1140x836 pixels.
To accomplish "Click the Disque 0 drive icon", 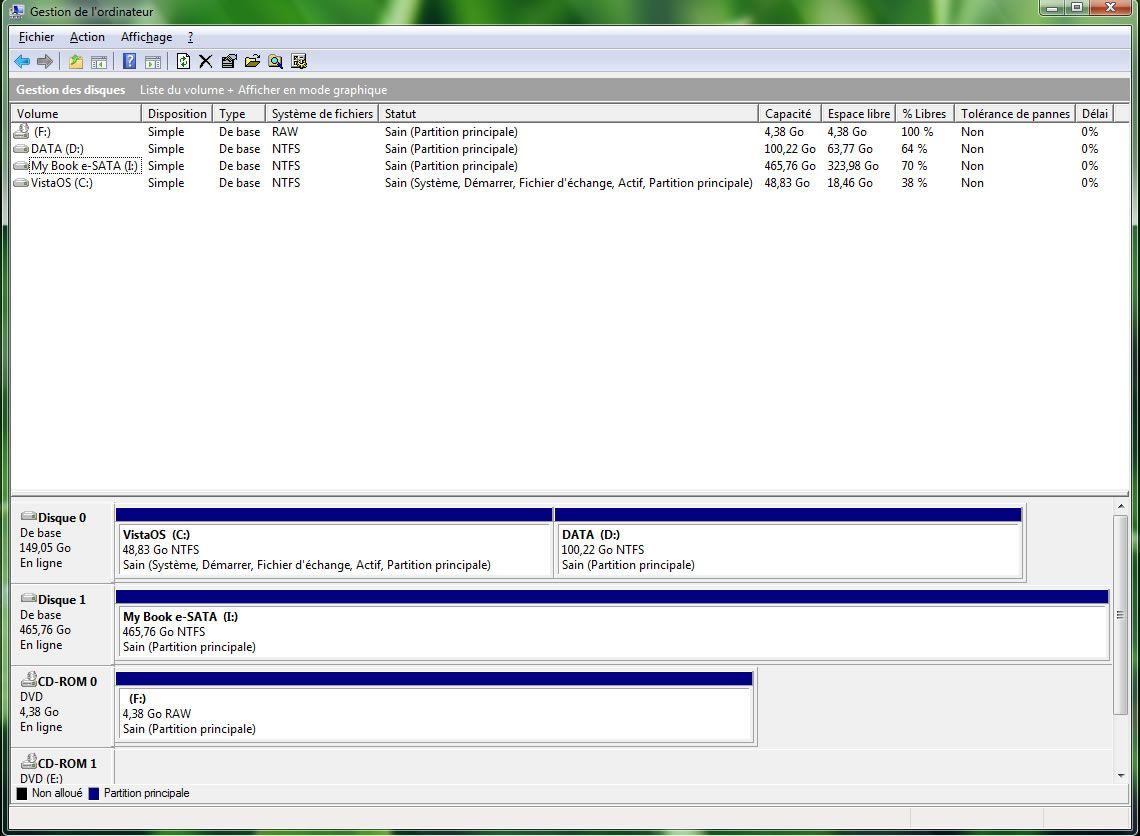I will pyautogui.click(x=28, y=516).
